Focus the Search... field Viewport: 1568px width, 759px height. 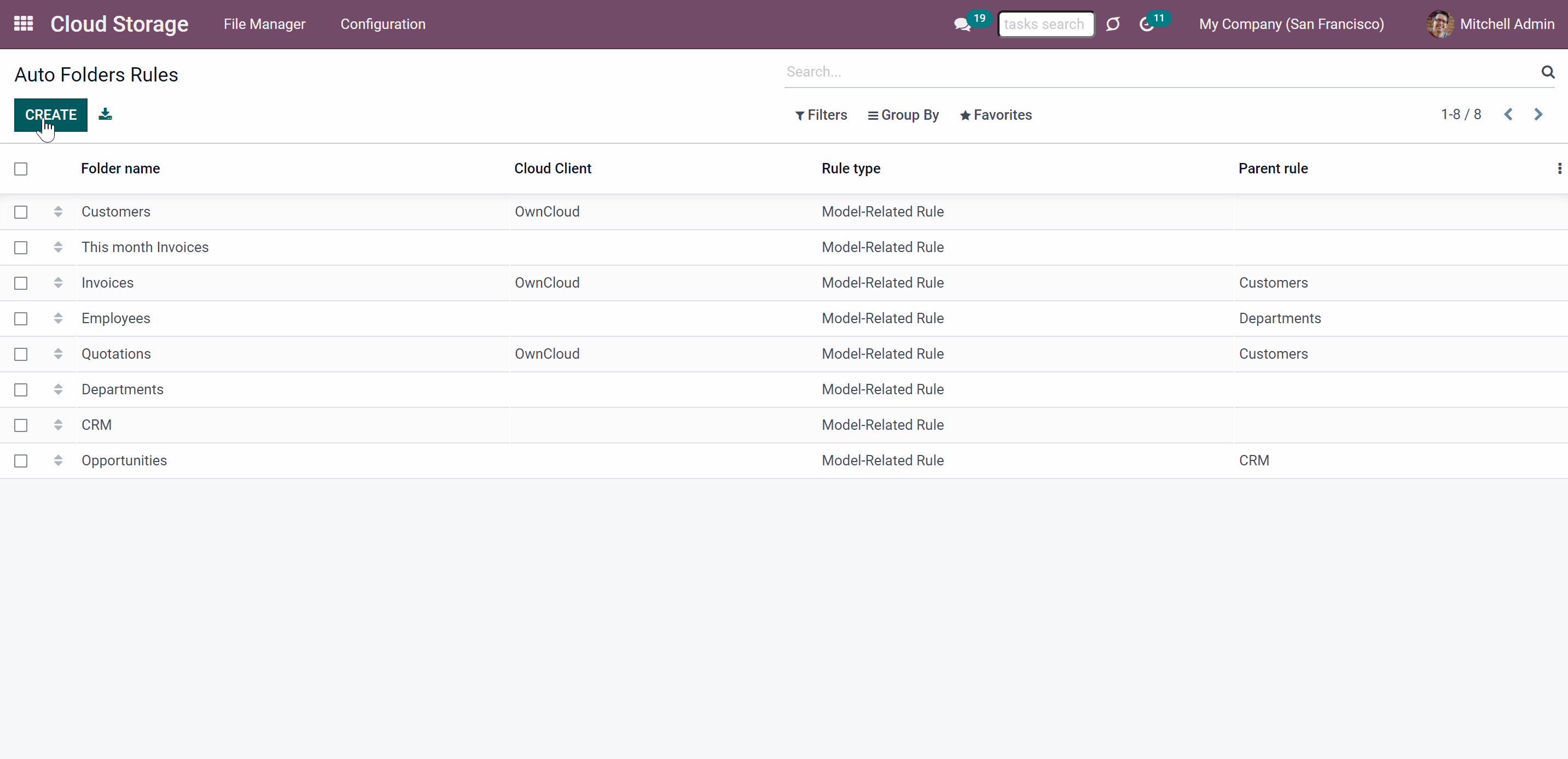coord(1162,72)
